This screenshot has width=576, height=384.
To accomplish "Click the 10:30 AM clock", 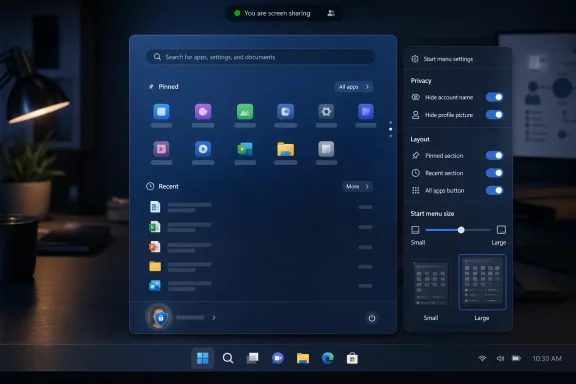I will click(547, 358).
